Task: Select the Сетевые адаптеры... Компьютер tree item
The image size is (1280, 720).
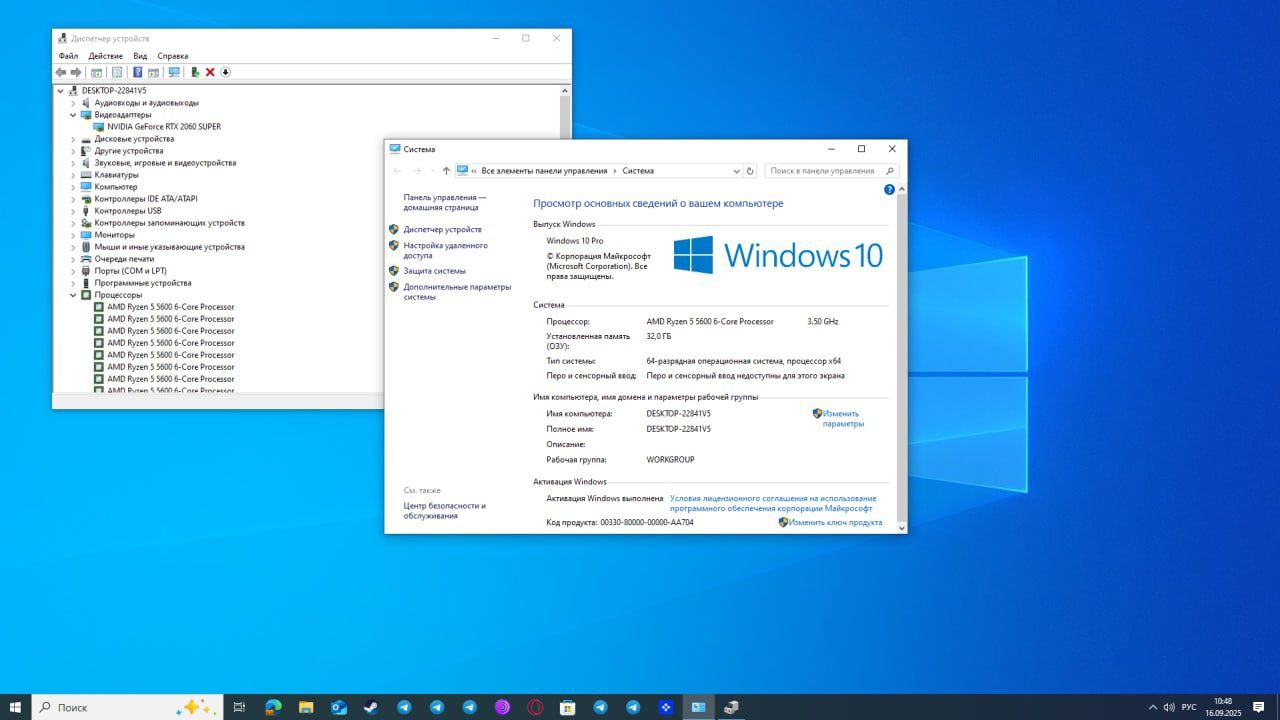Action: point(116,187)
